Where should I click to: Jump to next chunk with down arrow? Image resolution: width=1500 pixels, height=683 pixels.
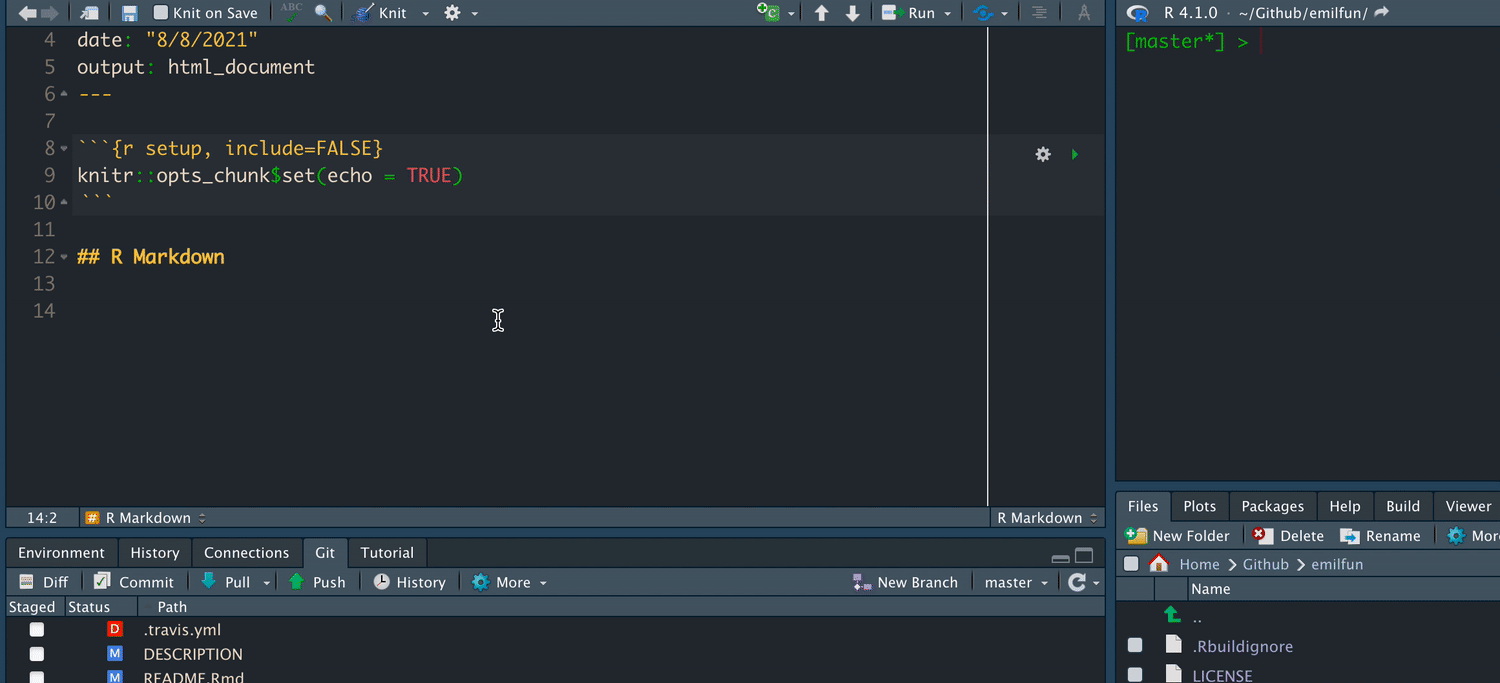852,13
